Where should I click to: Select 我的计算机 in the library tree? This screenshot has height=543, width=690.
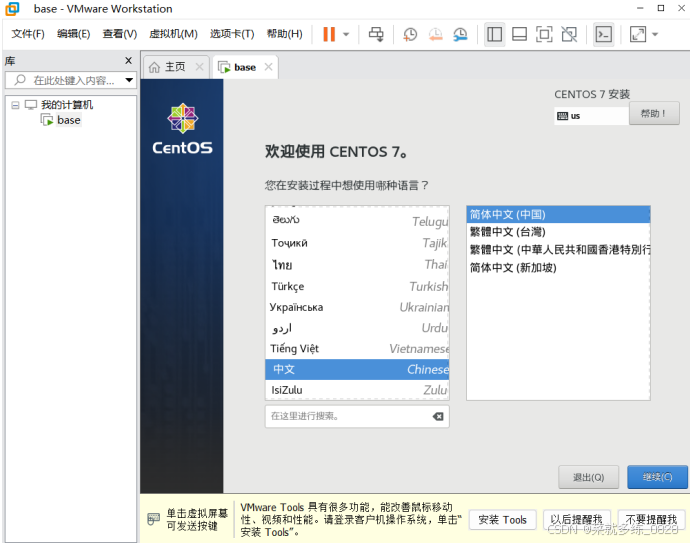[66, 105]
